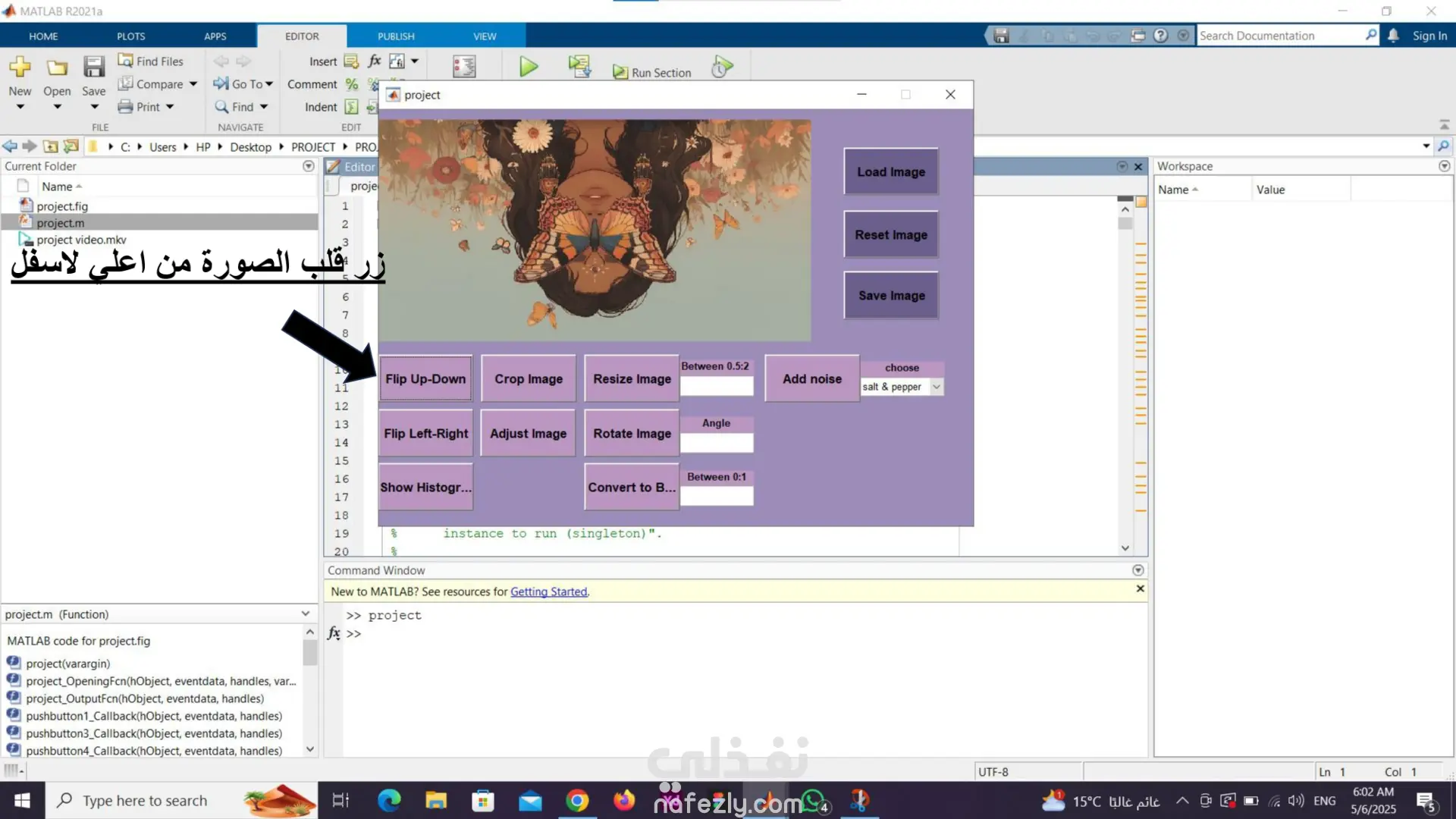
Task: Click the Between 0.5:2 resize input field
Action: click(717, 386)
